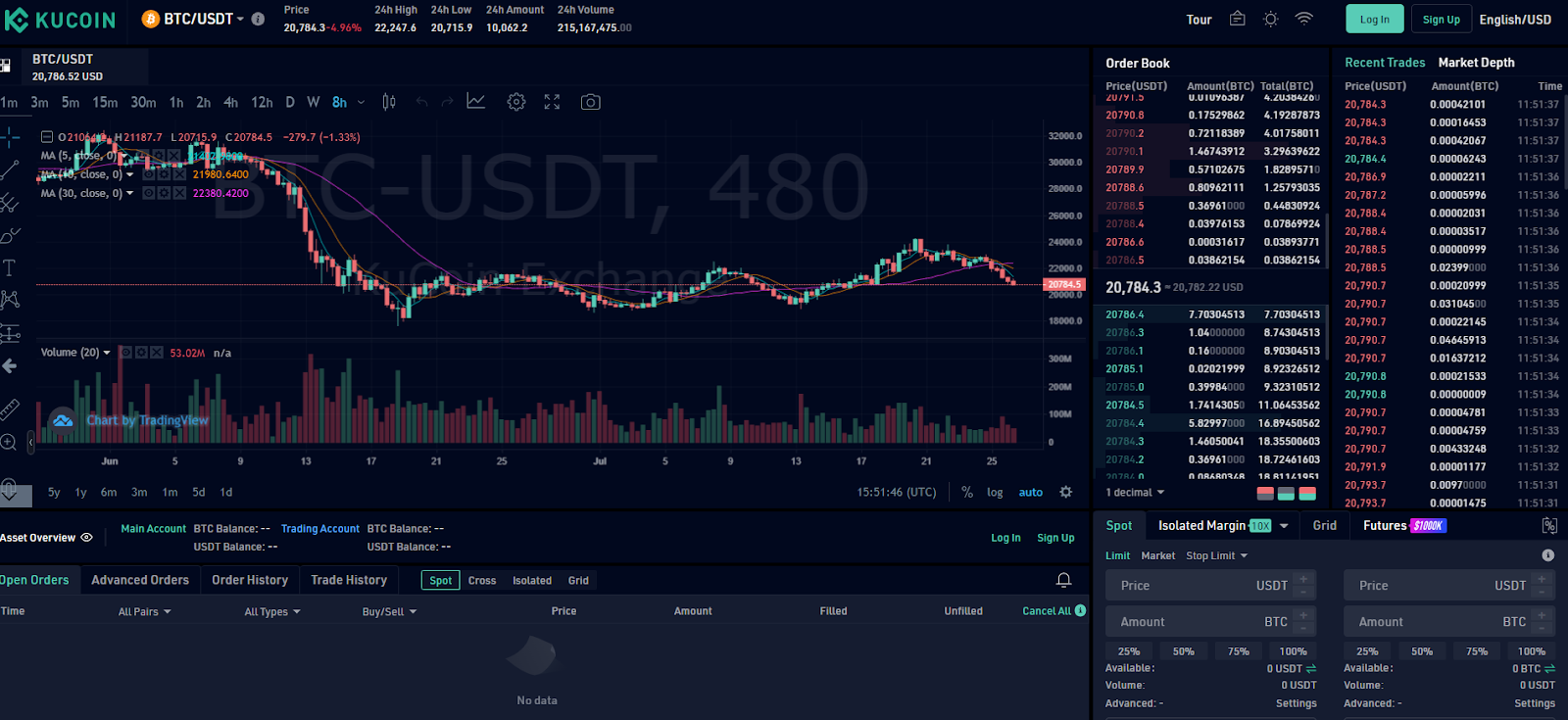1568x720 pixels.
Task: Open the order type info icon
Action: pyautogui.click(x=1548, y=555)
